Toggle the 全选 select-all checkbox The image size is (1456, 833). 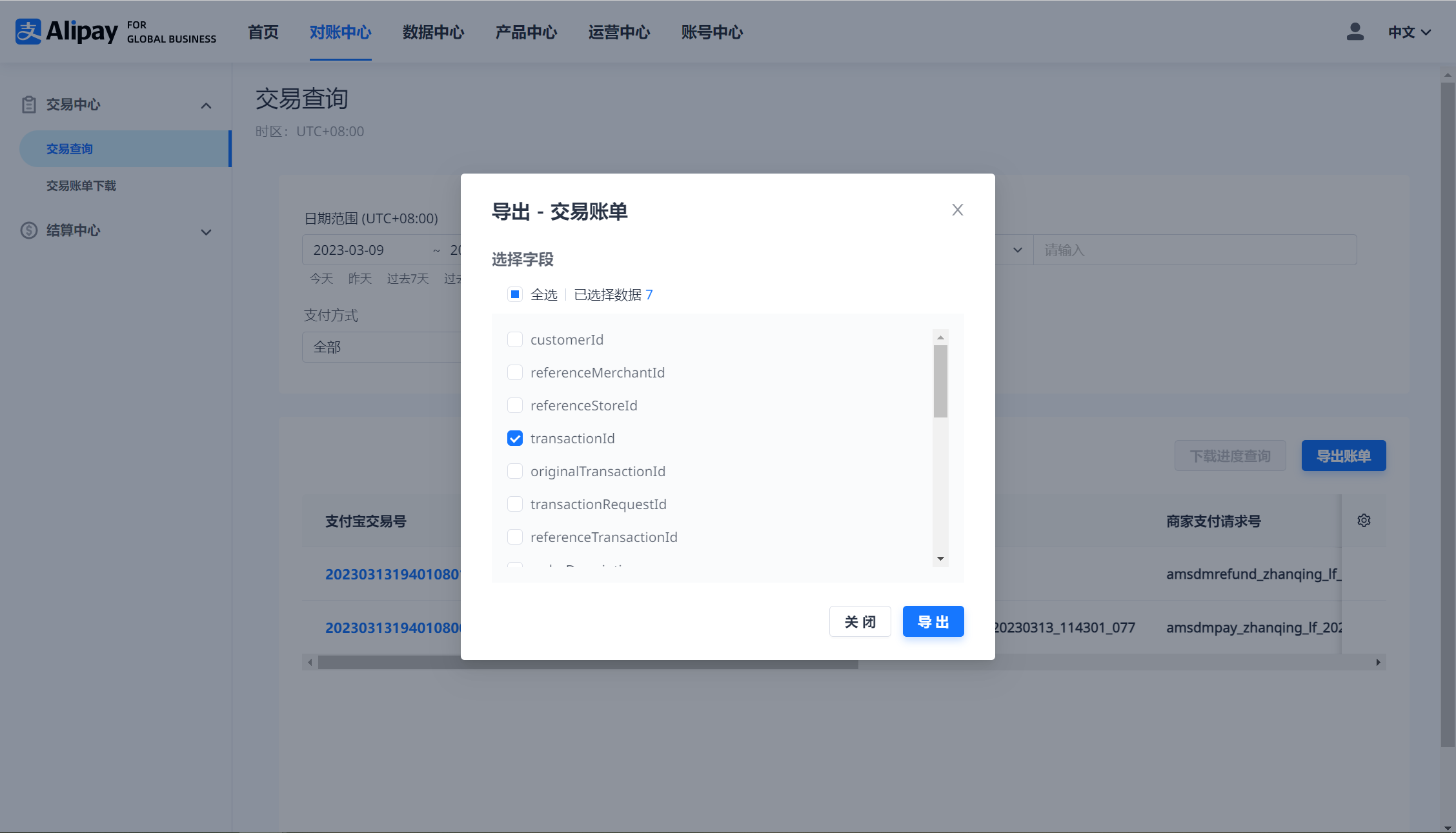tap(515, 295)
